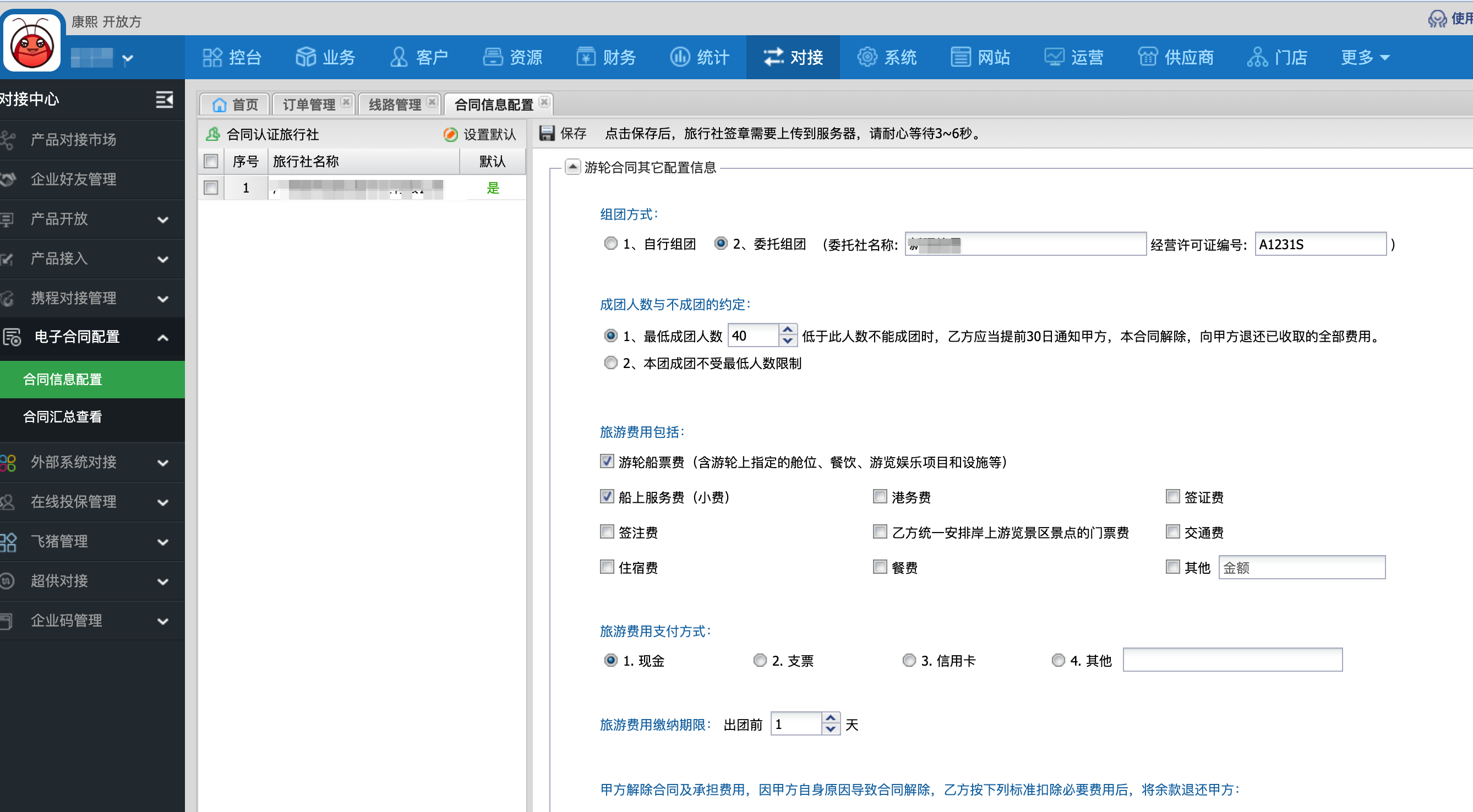Click the 电子合同配置 sidebar icon
Viewport: 1473px width, 812px height.
[x=12, y=337]
